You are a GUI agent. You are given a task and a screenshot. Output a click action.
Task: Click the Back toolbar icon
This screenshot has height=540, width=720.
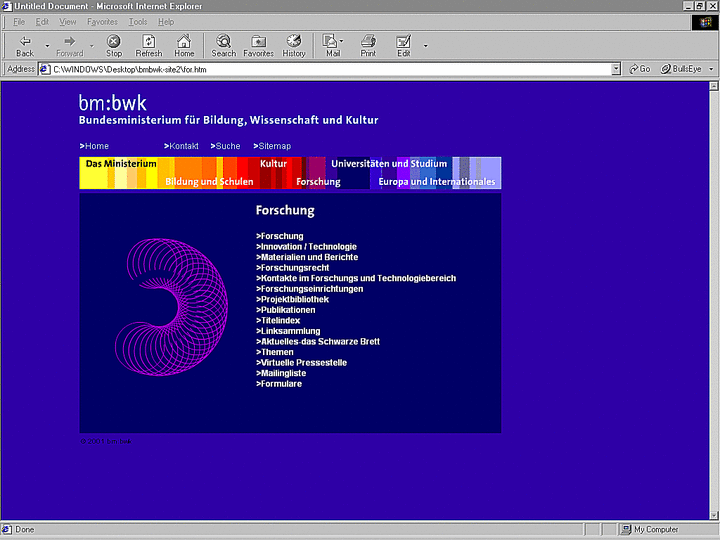coord(25,46)
